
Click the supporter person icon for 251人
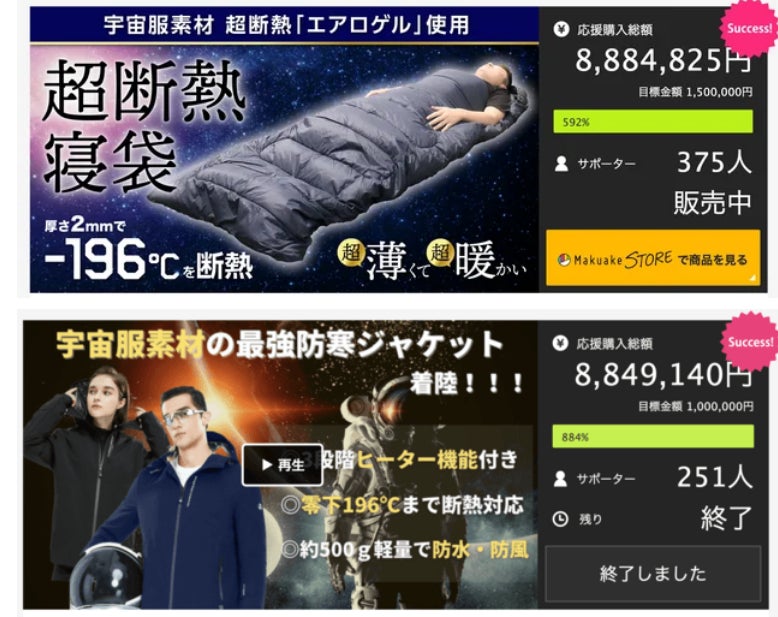(560, 479)
